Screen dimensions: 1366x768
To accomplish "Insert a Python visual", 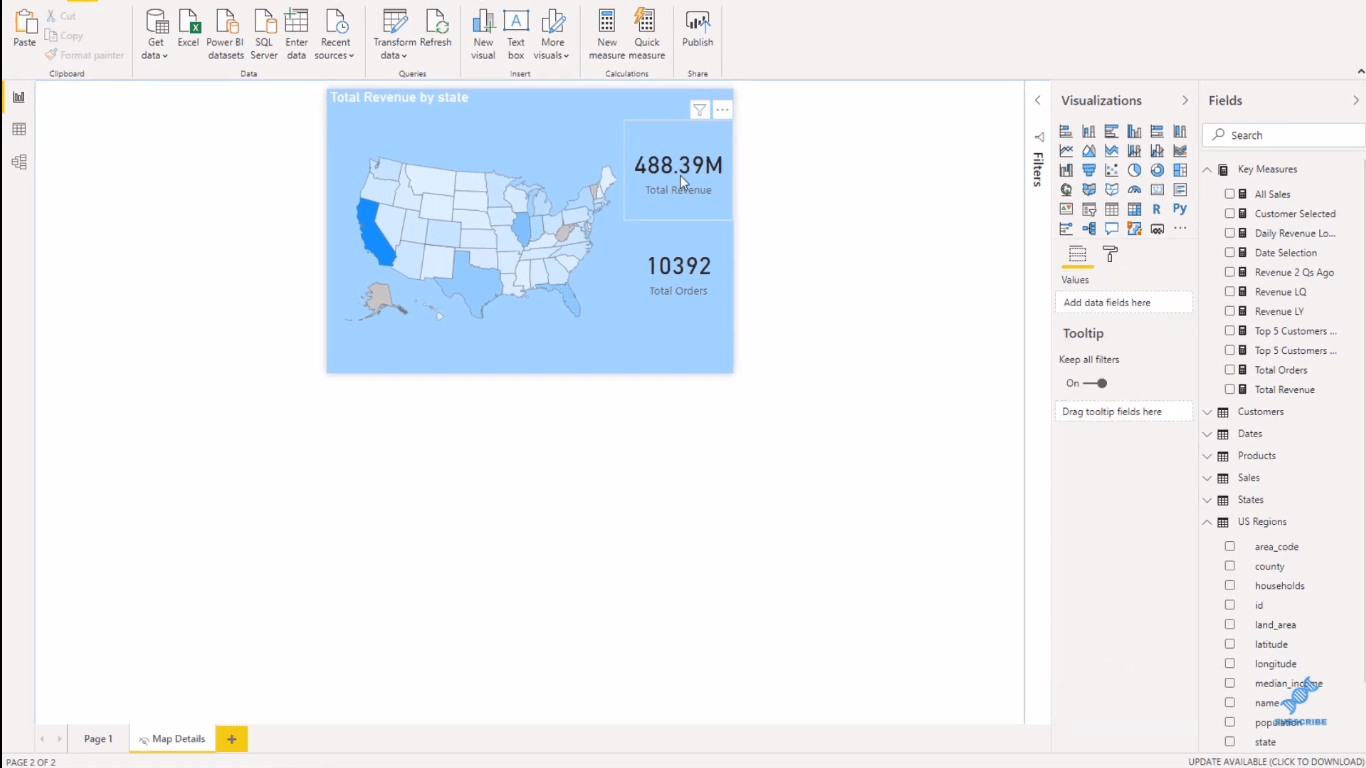I will pyautogui.click(x=1180, y=209).
